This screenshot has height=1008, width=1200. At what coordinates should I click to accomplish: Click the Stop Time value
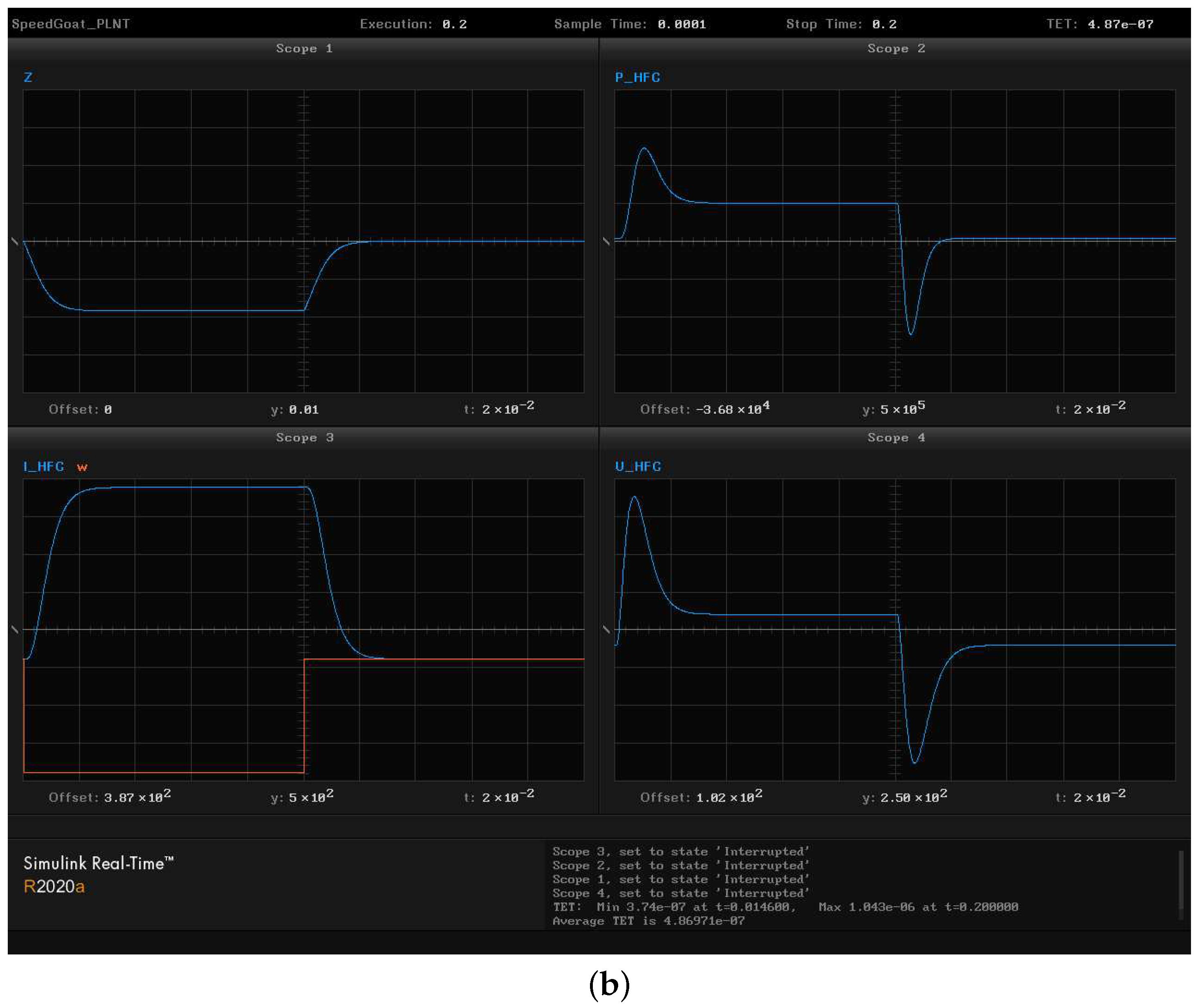click(x=884, y=24)
